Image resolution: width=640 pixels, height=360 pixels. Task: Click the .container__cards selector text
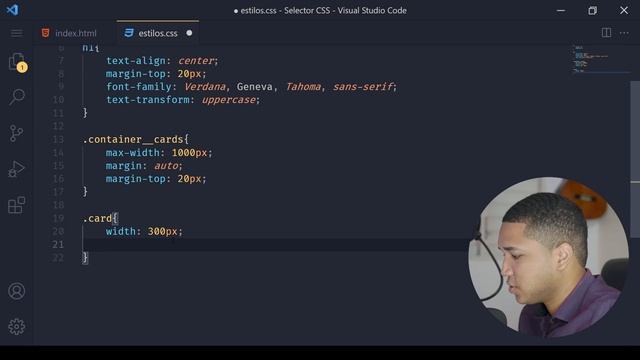point(133,140)
